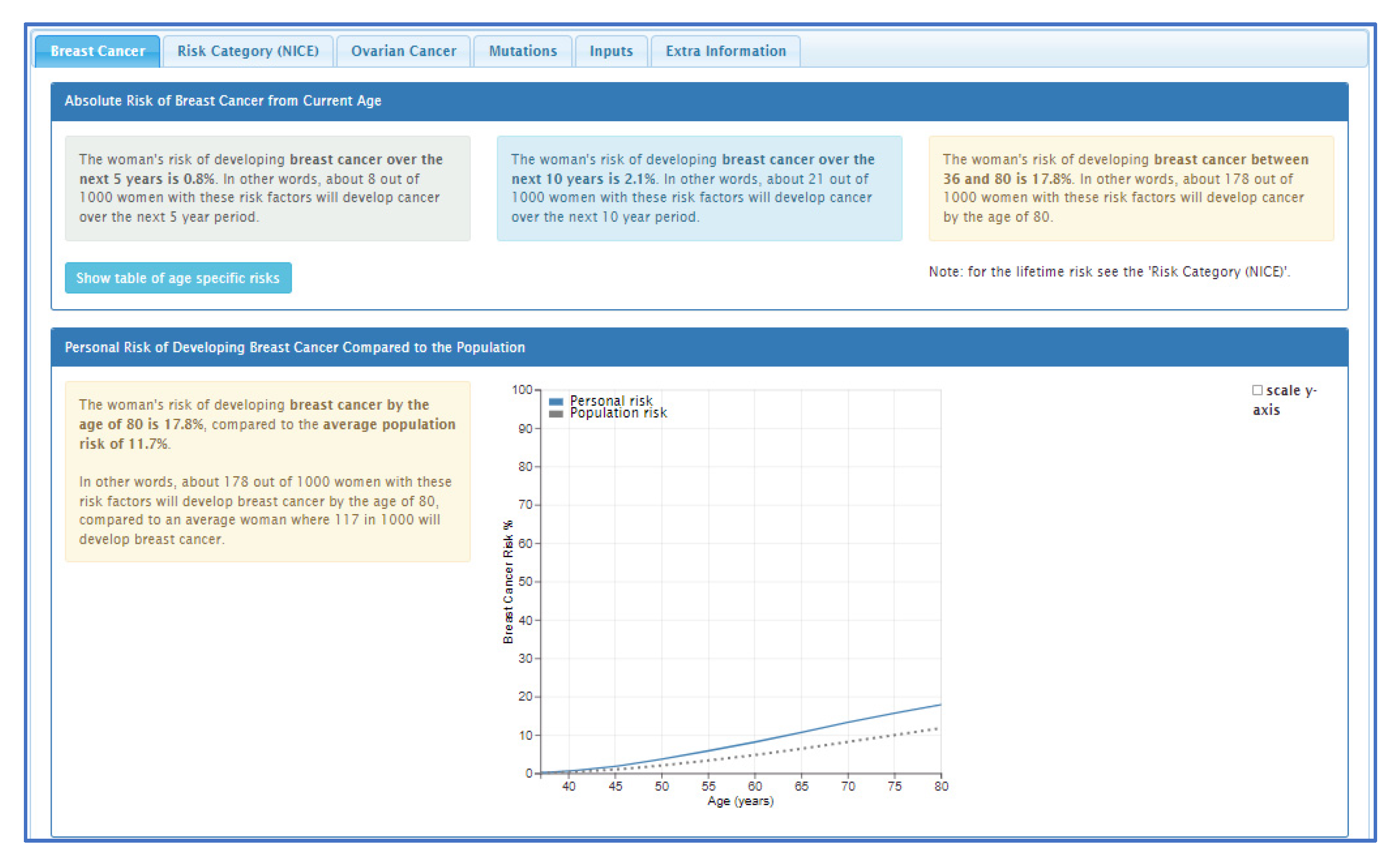Switch to the Breast Cancer tab
Image resolution: width=1399 pixels, height=868 pixels.
97,51
